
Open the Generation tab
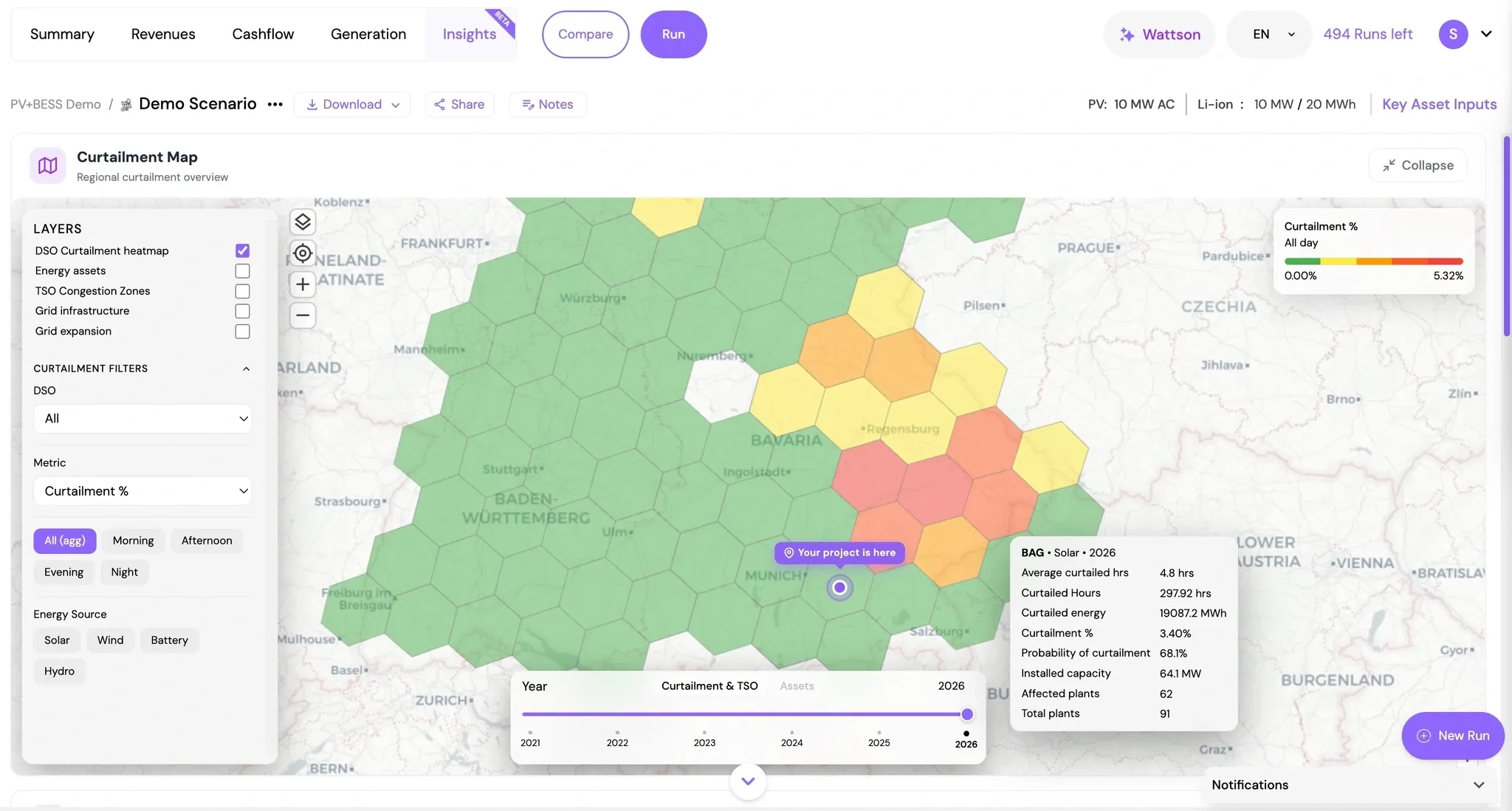(x=368, y=34)
